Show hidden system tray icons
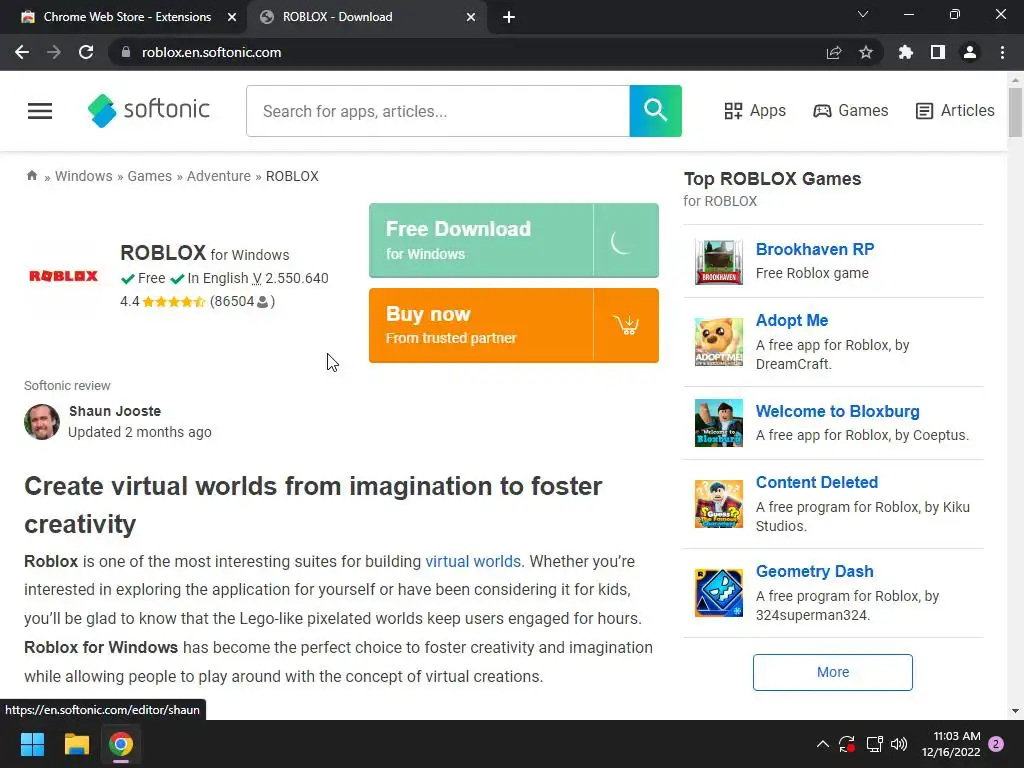Viewport: 1024px width, 768px height. coord(823,744)
